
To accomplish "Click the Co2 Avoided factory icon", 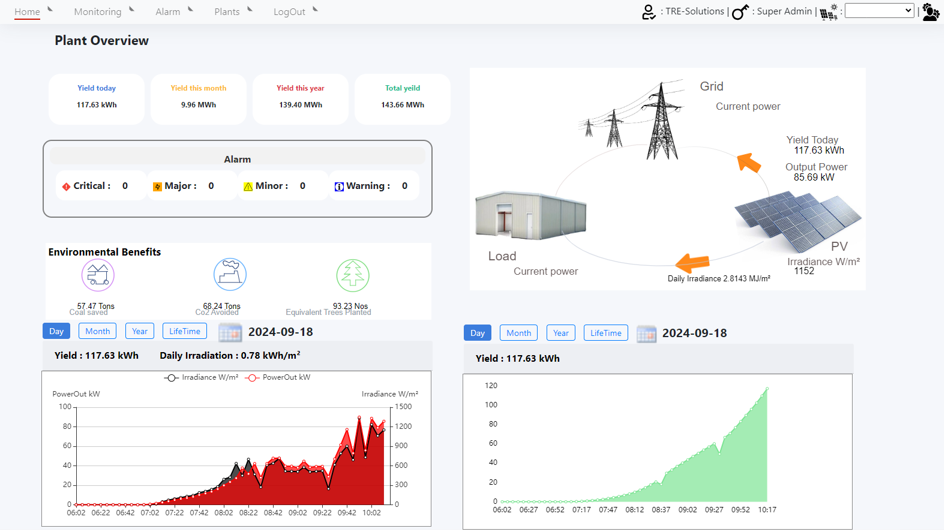I will [x=230, y=274].
